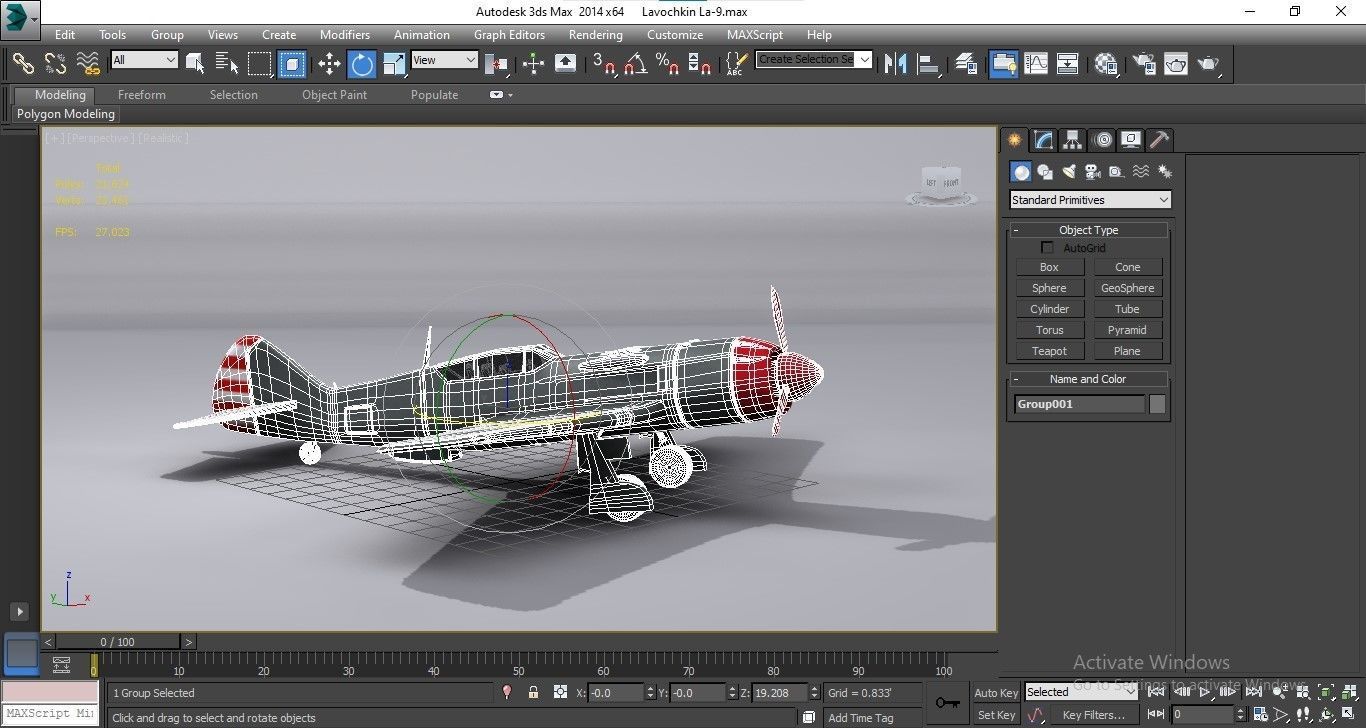Choose Rectangular Selection Region tool
The width and height of the screenshot is (1366, 728).
(x=260, y=64)
